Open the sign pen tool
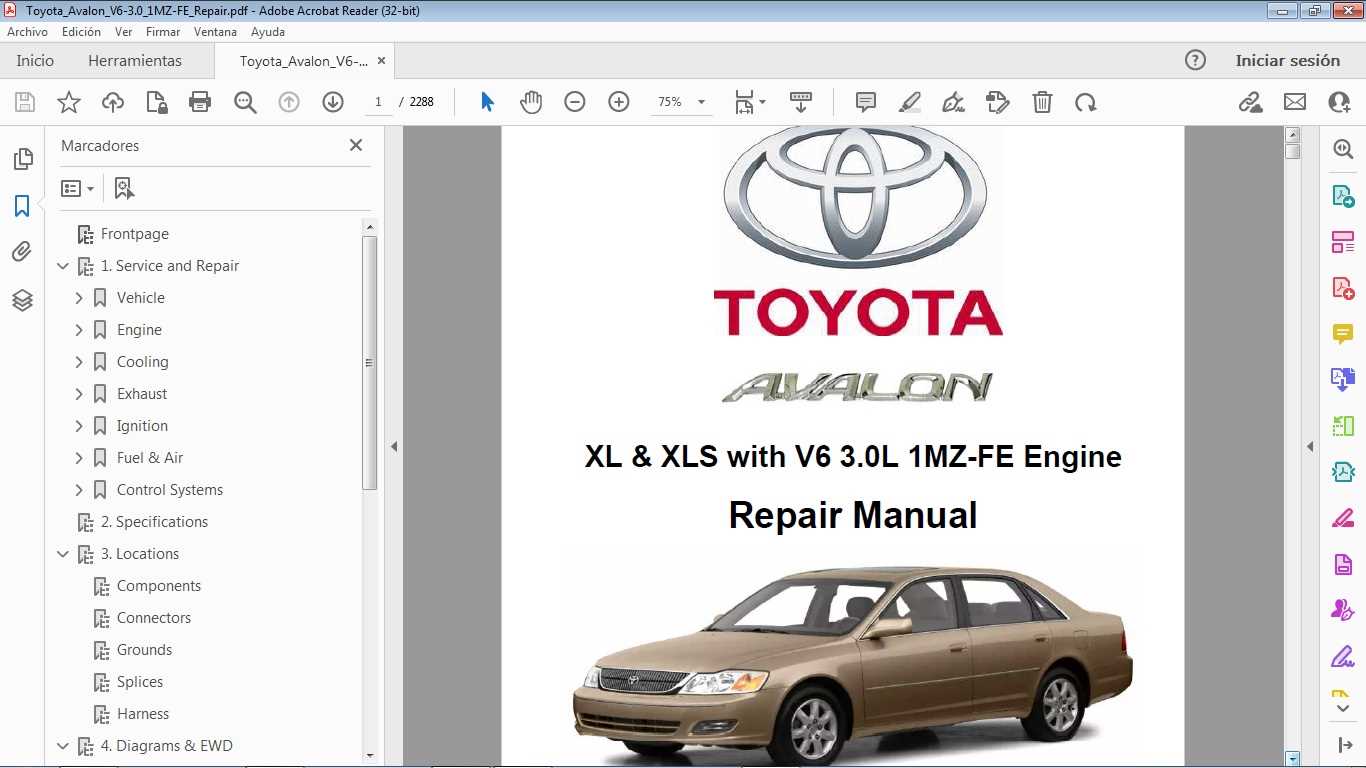Viewport: 1366px width, 768px height. coord(953,102)
